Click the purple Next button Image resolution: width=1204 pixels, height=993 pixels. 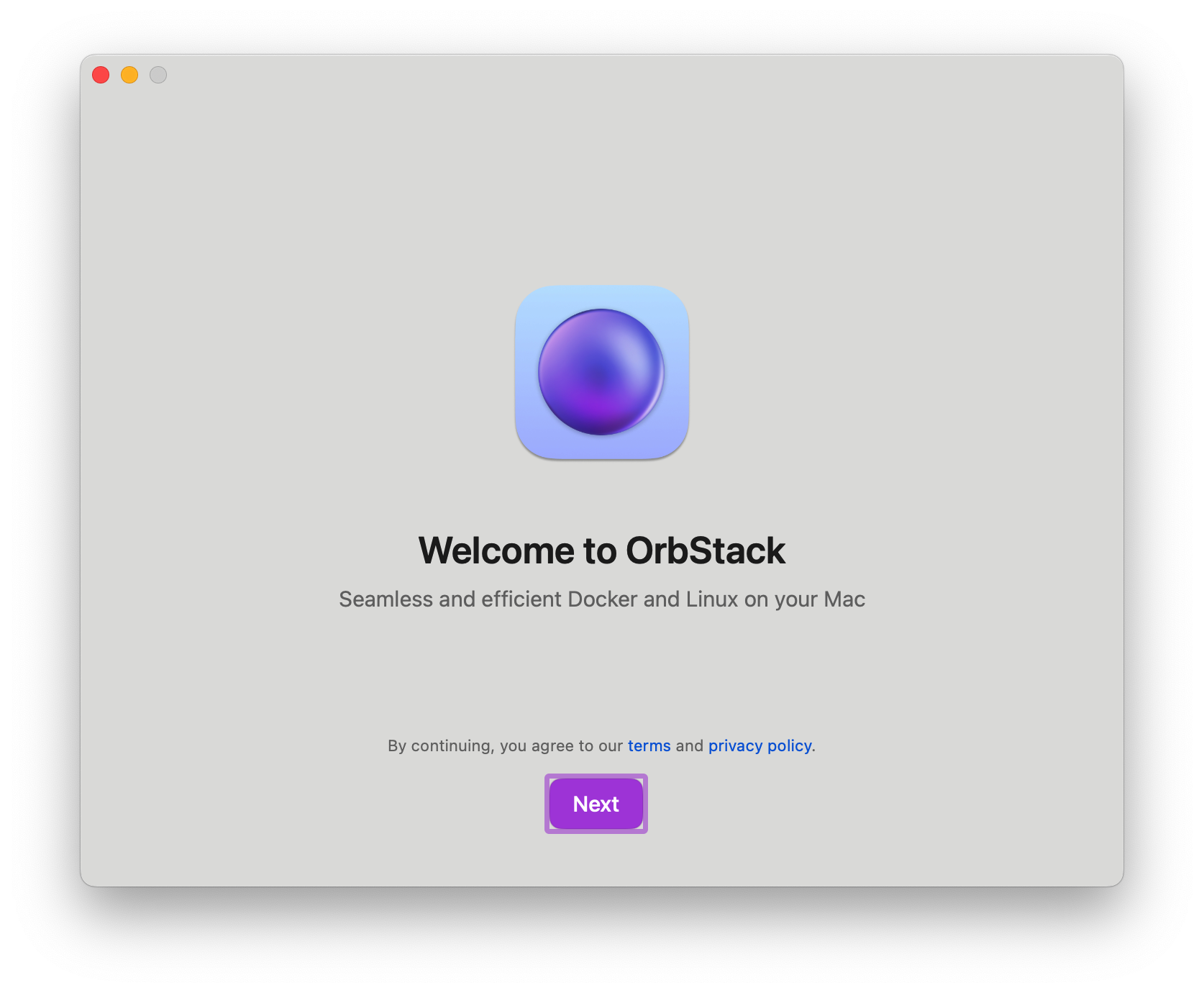[596, 803]
